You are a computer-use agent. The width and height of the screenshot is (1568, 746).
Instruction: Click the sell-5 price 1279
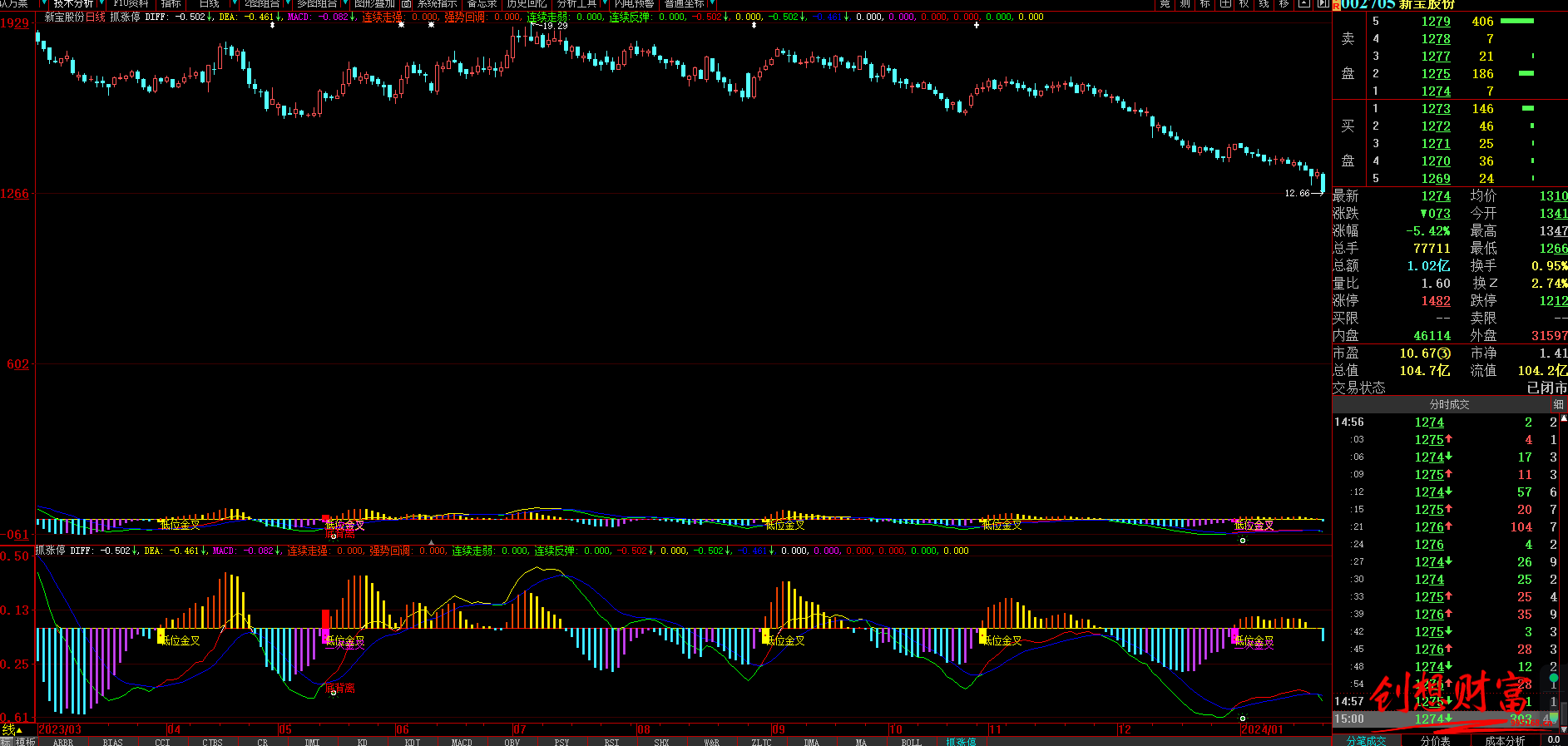point(1436,22)
